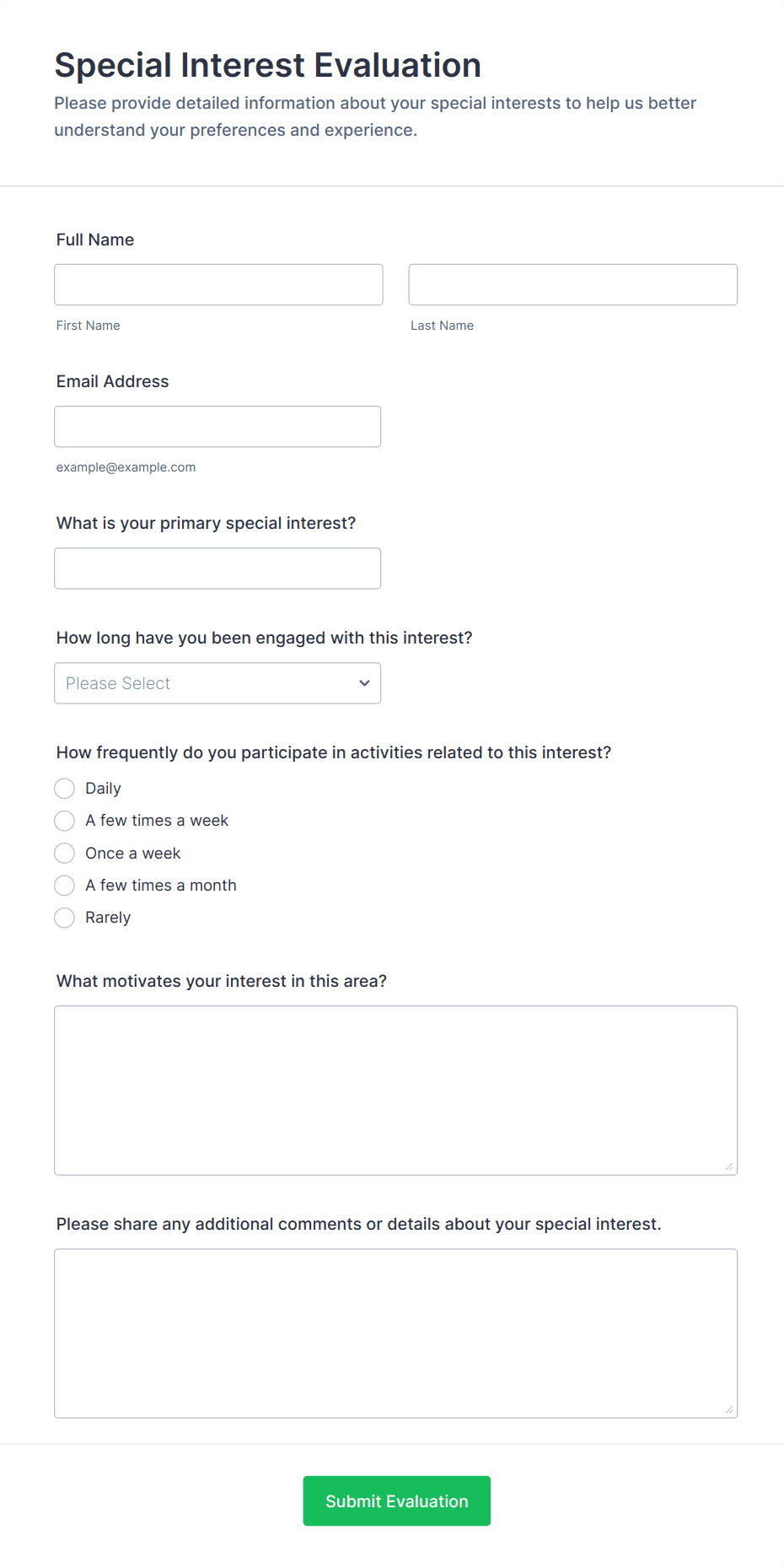This screenshot has height=1568, width=784.
Task: Choose A few times a week
Action: point(65,821)
